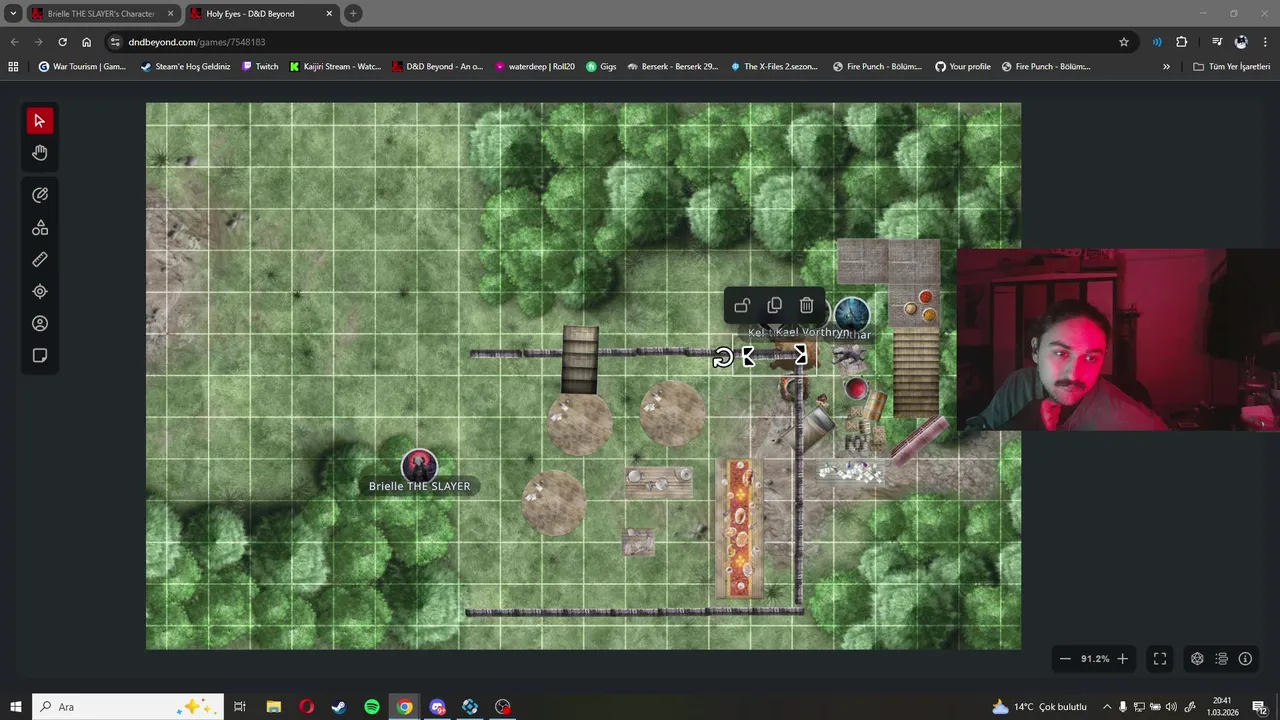The image size is (1280, 720).
Task: Select the pointer tool in the map toolbar
Action: click(40, 121)
